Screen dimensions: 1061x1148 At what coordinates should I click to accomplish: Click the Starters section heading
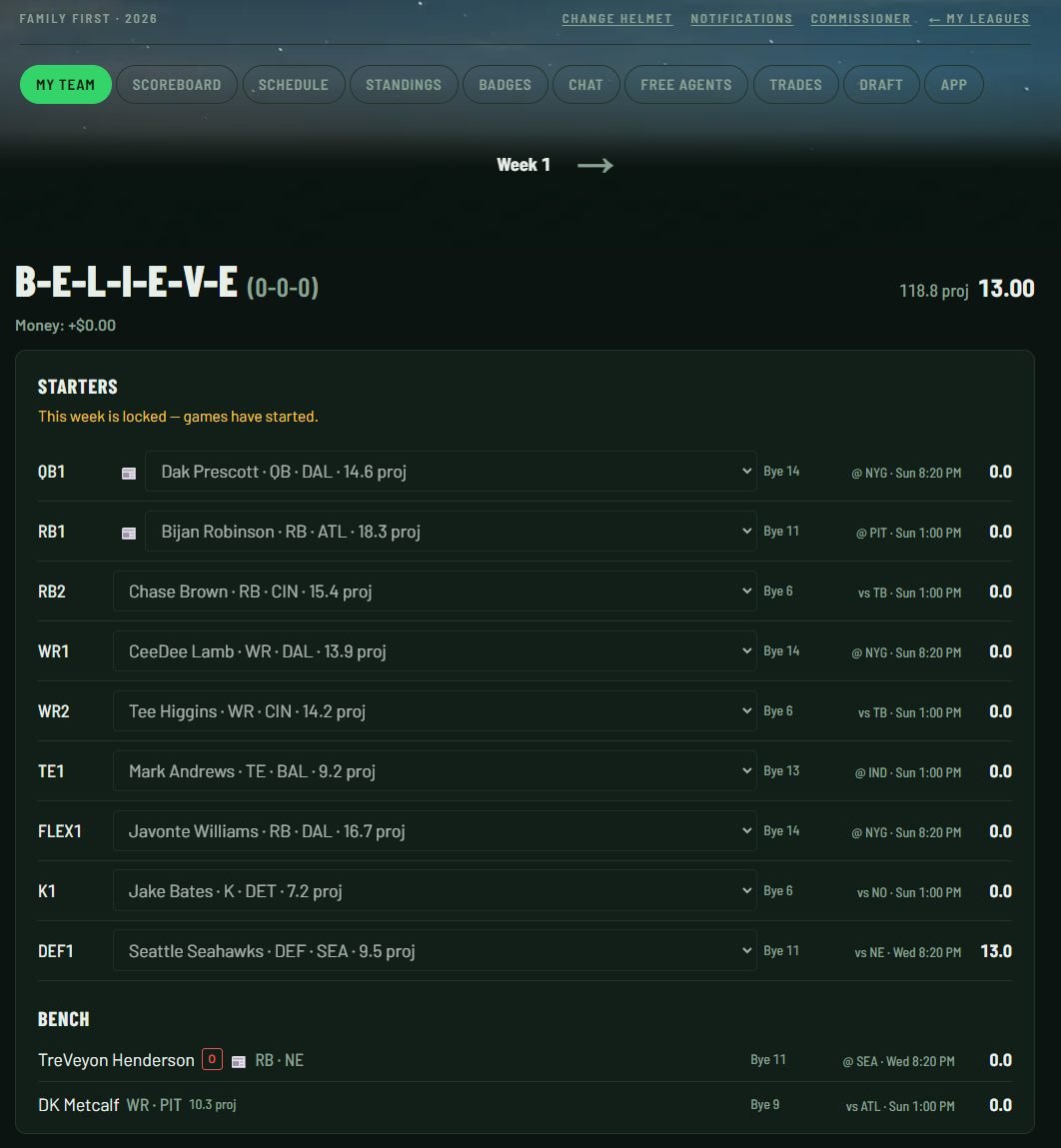[78, 387]
